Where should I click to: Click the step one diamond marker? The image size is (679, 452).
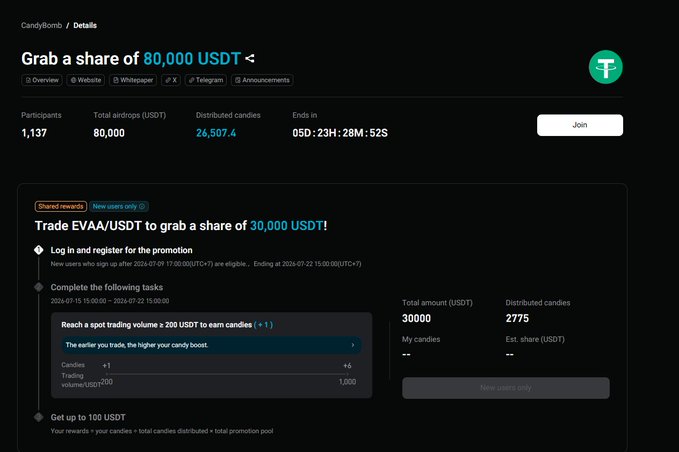coord(39,250)
